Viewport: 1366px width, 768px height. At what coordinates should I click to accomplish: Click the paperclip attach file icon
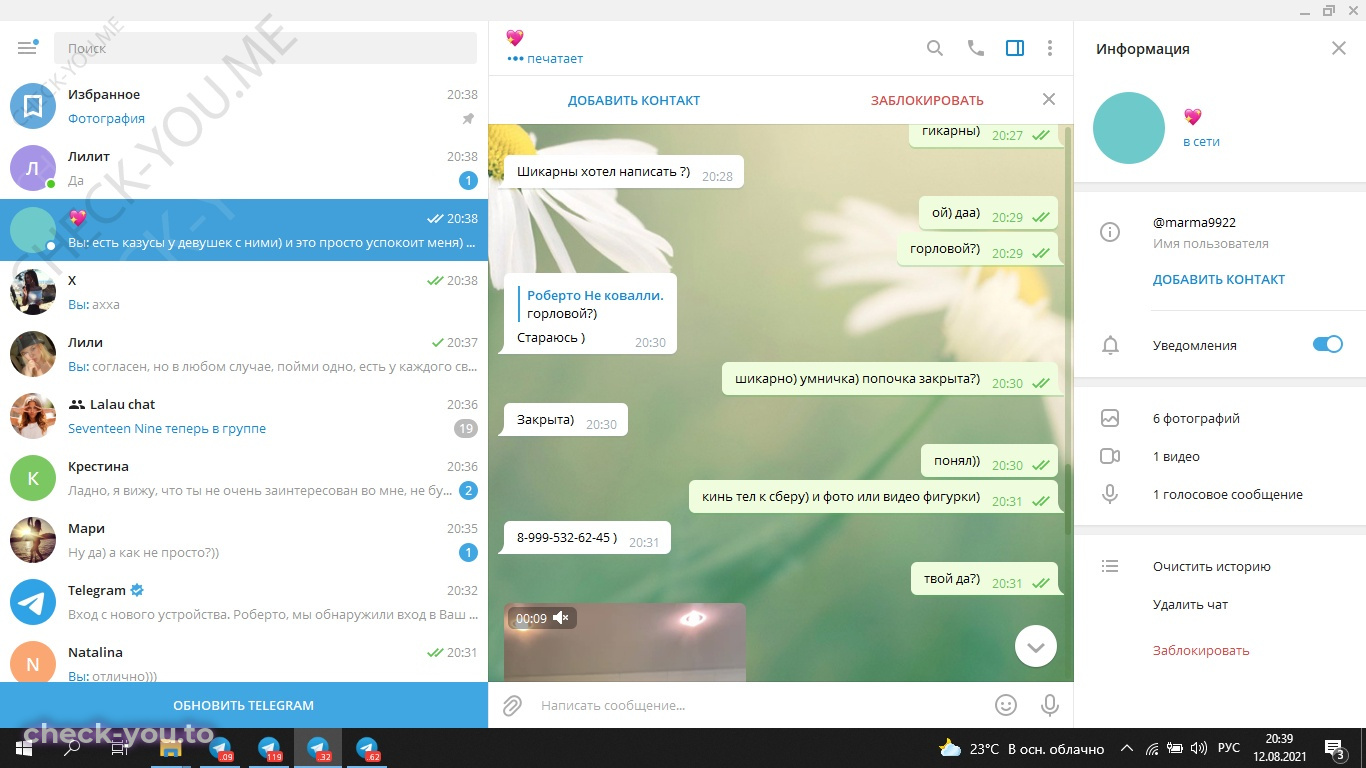pyautogui.click(x=512, y=706)
